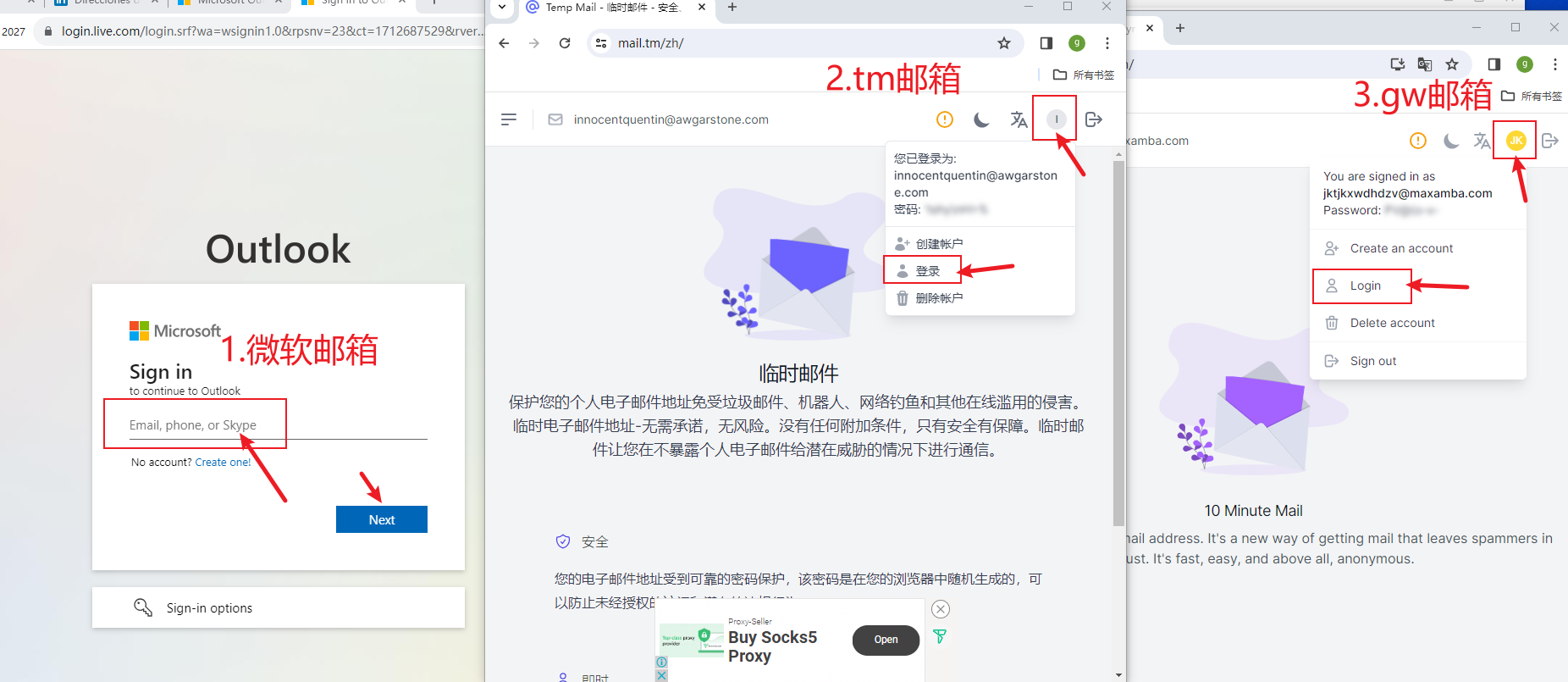Click the yellow JK account avatar

tap(1516, 141)
